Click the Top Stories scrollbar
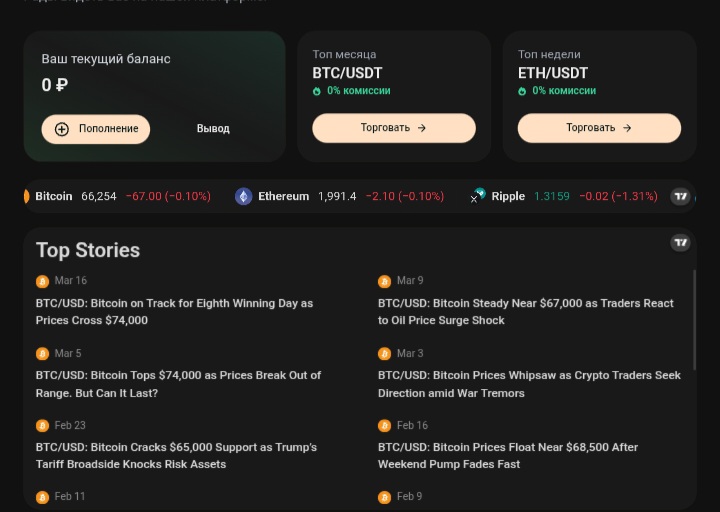720x512 pixels. tap(693, 320)
